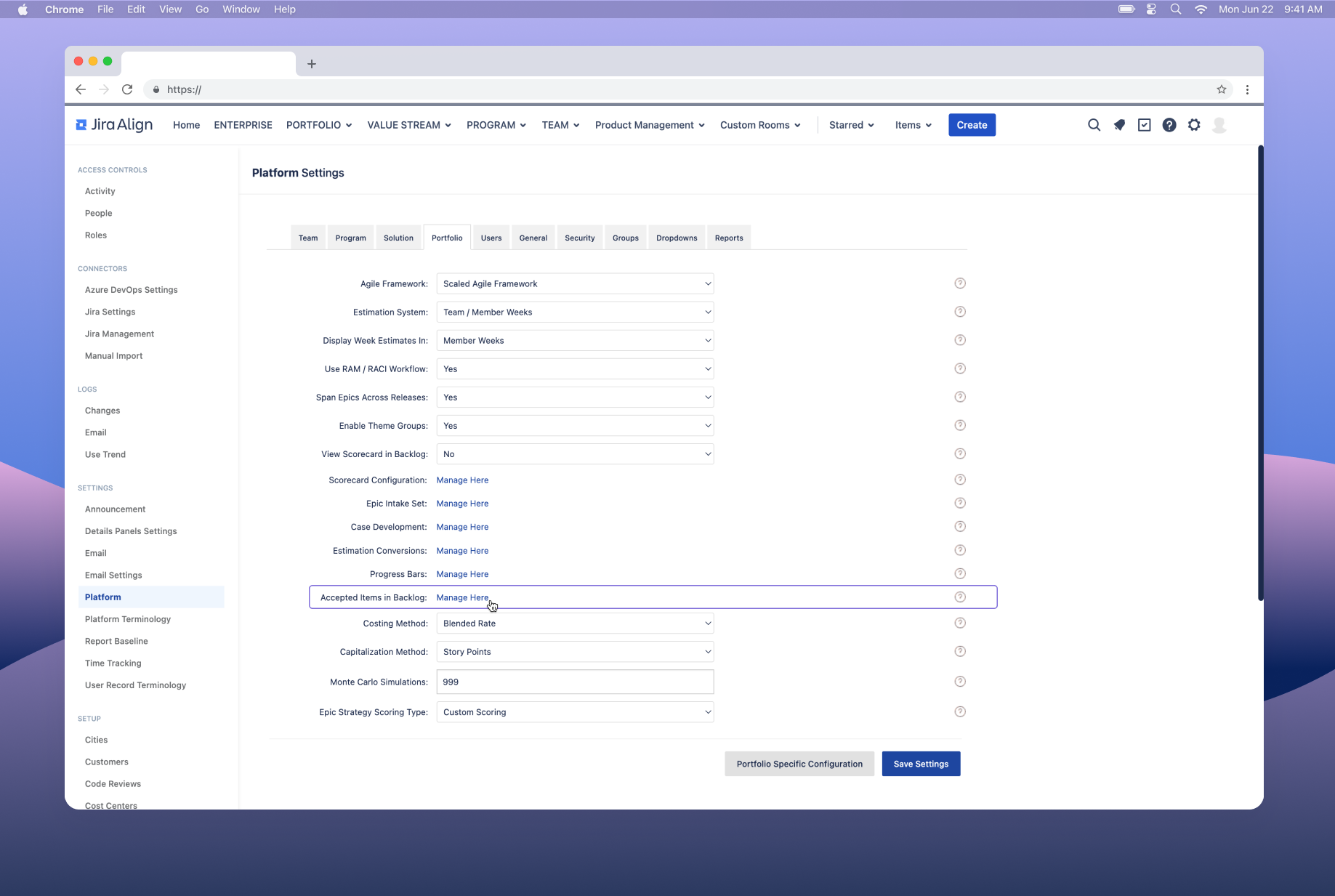
Task: Open the checklist tasks icon
Action: 1145,125
